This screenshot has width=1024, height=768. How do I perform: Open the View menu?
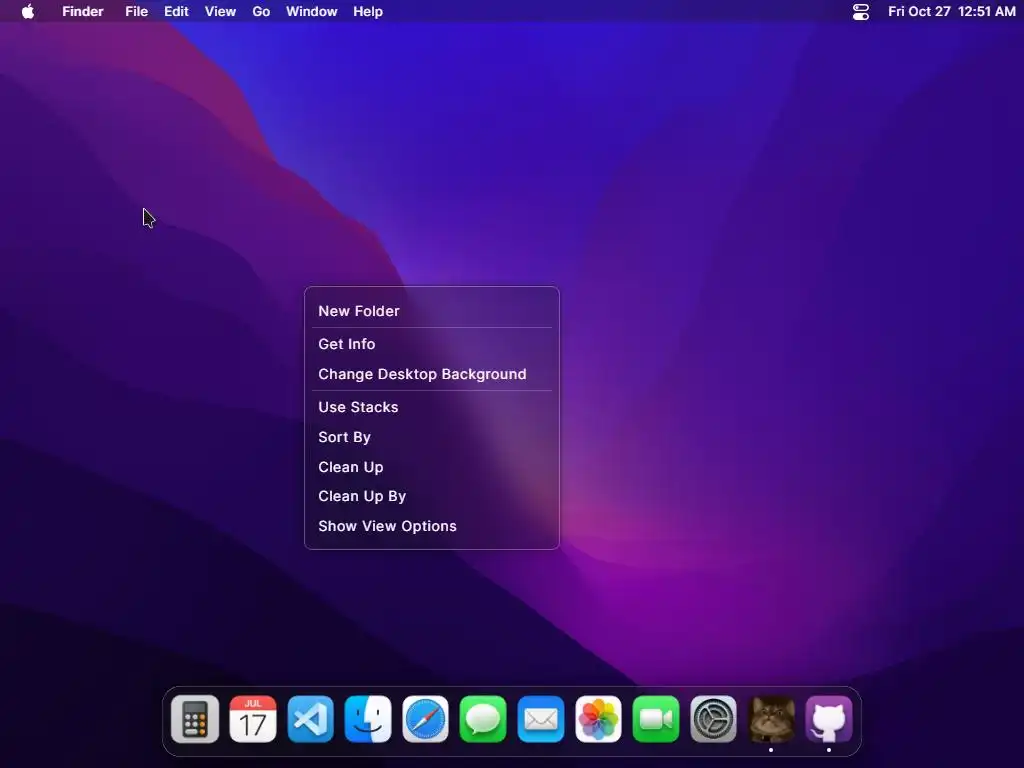coord(220,12)
